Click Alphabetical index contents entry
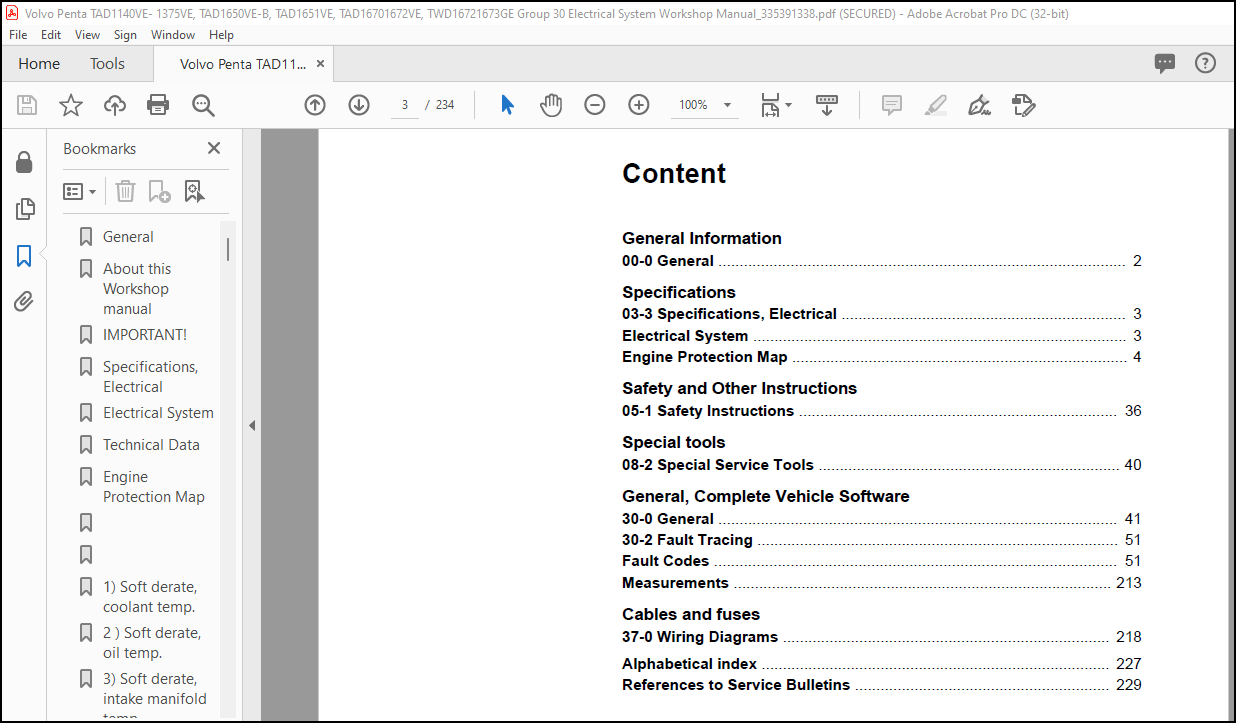 click(881, 664)
